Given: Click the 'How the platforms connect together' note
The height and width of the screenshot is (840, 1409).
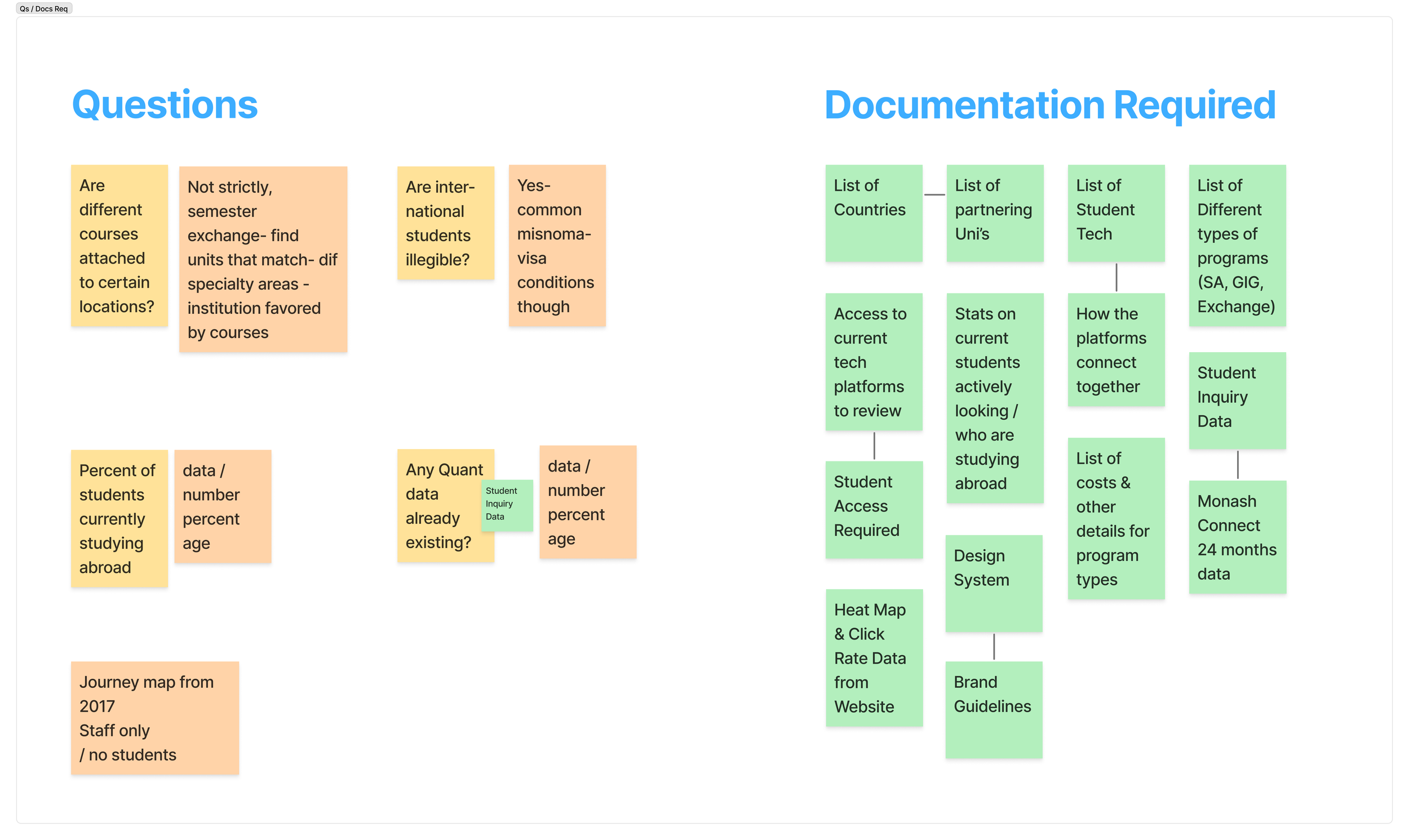Looking at the screenshot, I should (x=1115, y=350).
